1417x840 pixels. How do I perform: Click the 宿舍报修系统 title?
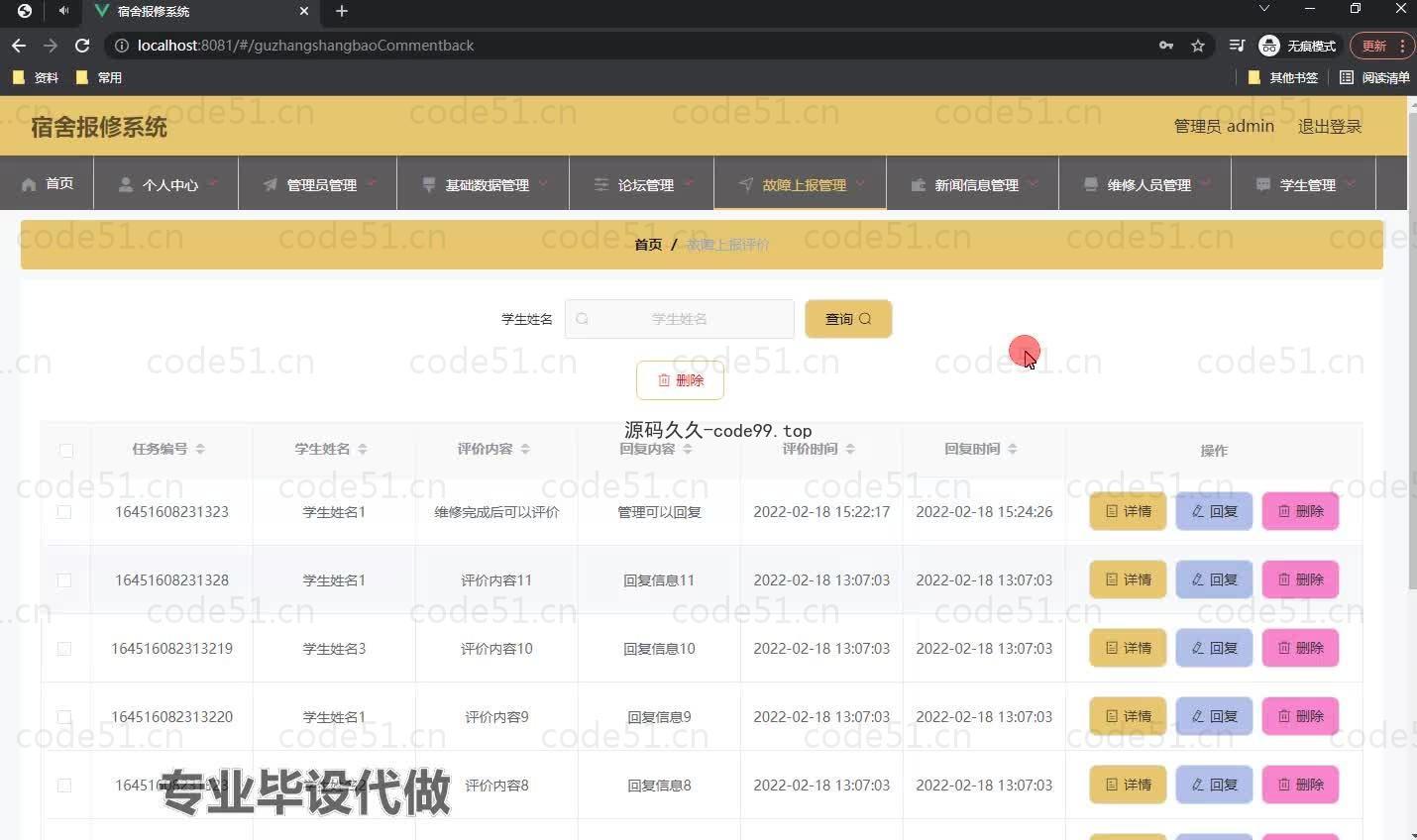99,127
